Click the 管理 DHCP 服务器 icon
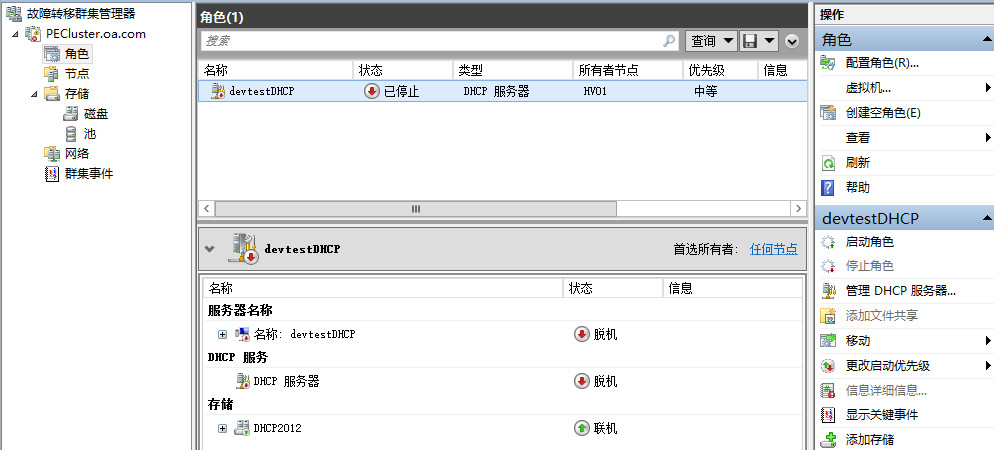 click(x=828, y=291)
